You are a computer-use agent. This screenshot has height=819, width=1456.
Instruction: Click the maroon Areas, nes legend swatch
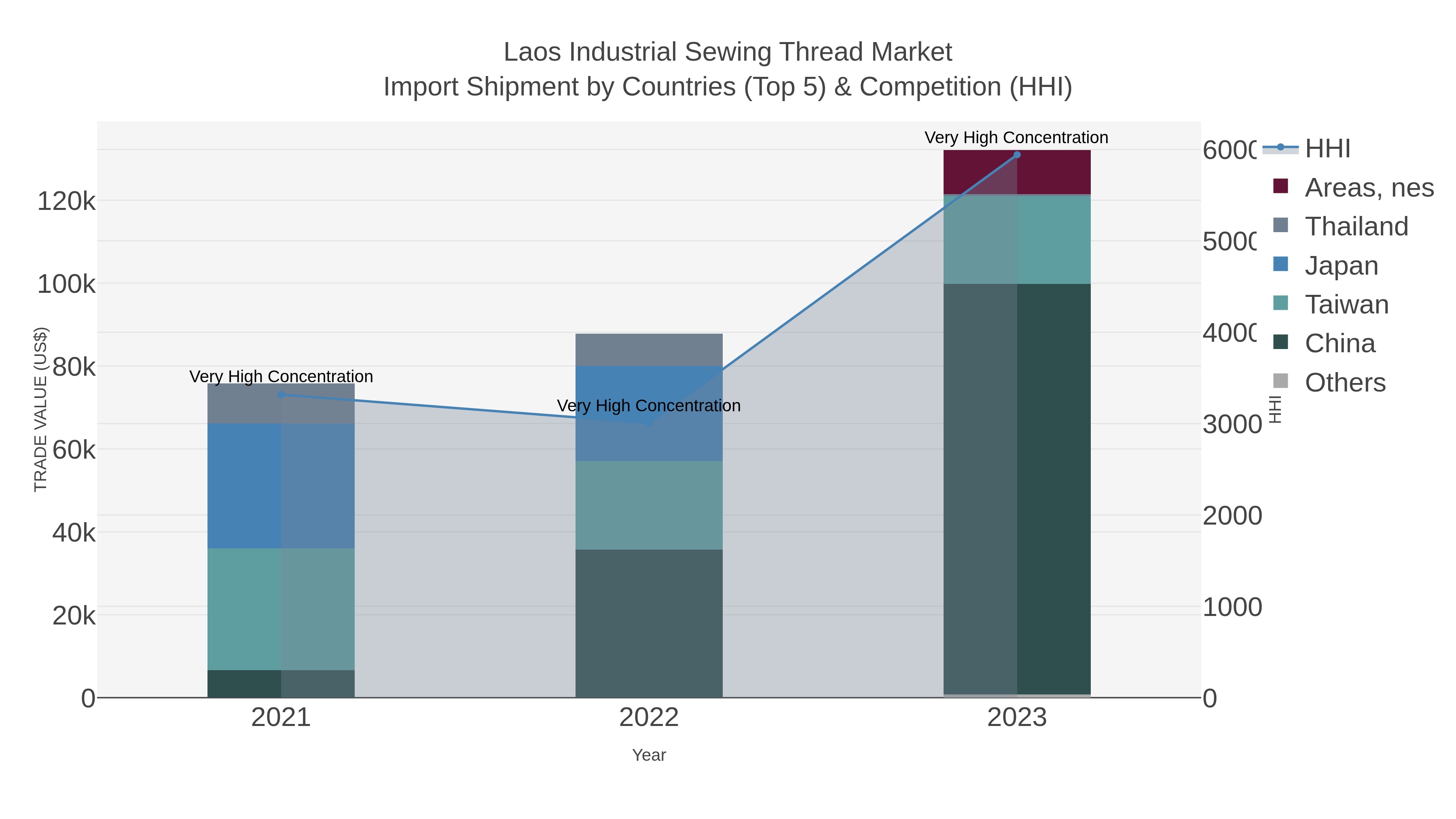click(x=1281, y=186)
